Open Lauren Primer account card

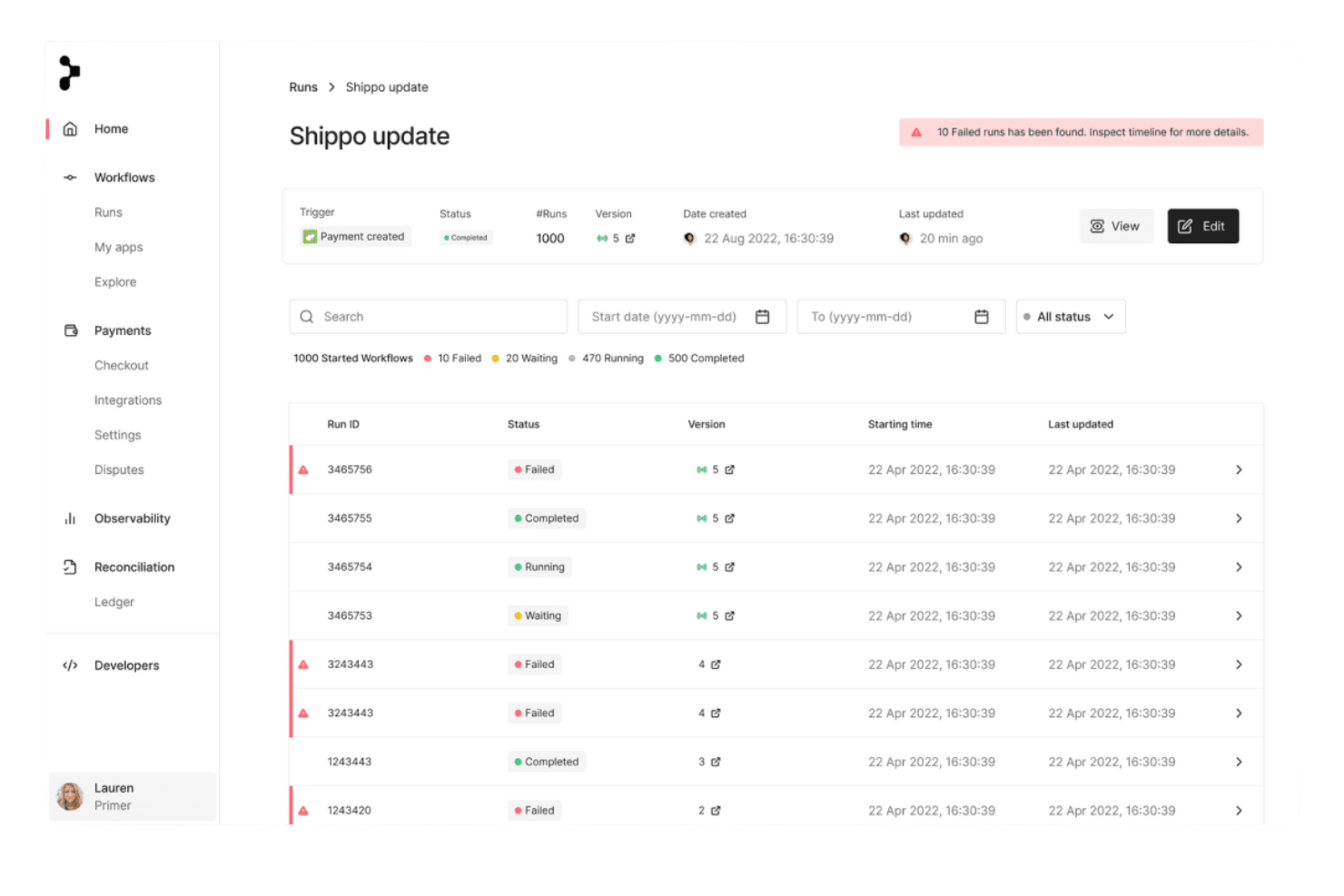[133, 796]
